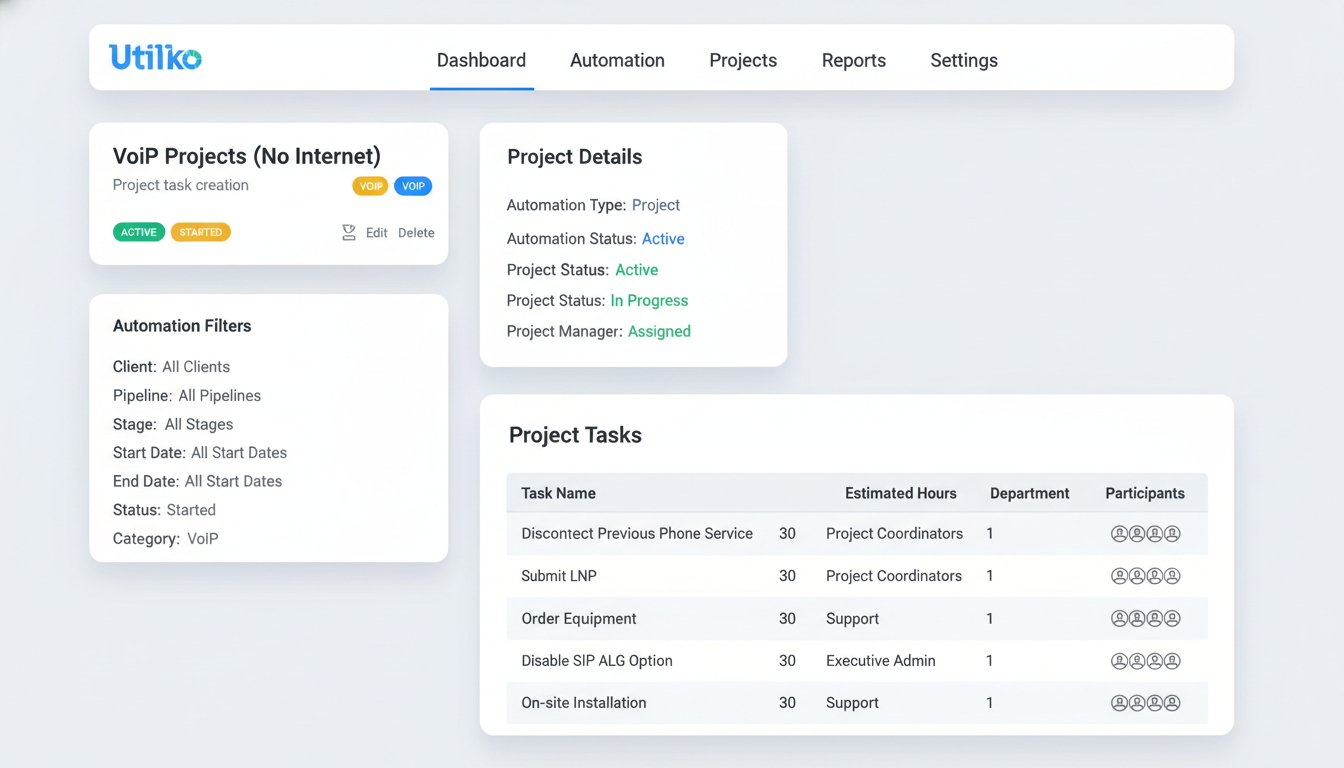Open the Automation tab

pyautogui.click(x=617, y=60)
